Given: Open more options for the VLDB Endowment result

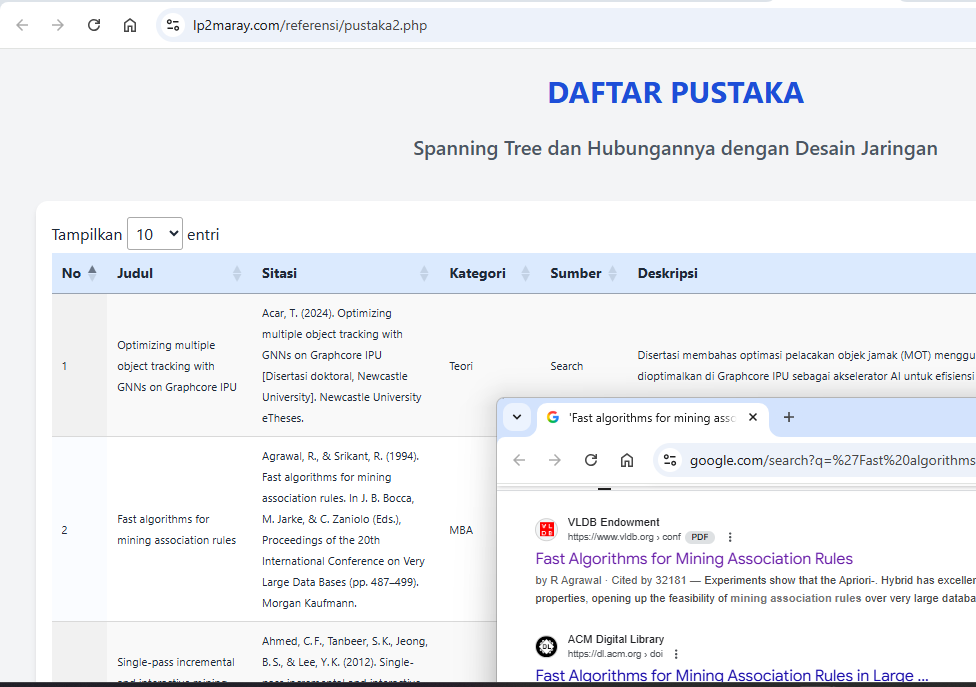Looking at the screenshot, I should tap(730, 537).
